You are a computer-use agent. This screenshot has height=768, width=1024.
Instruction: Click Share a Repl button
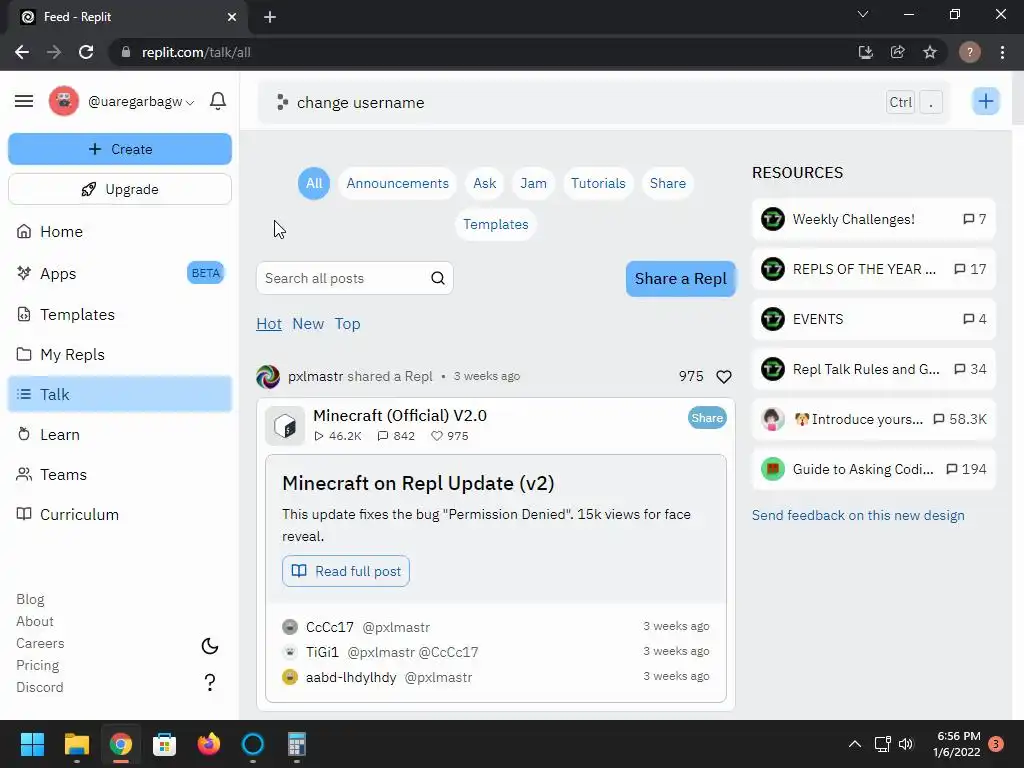click(680, 279)
